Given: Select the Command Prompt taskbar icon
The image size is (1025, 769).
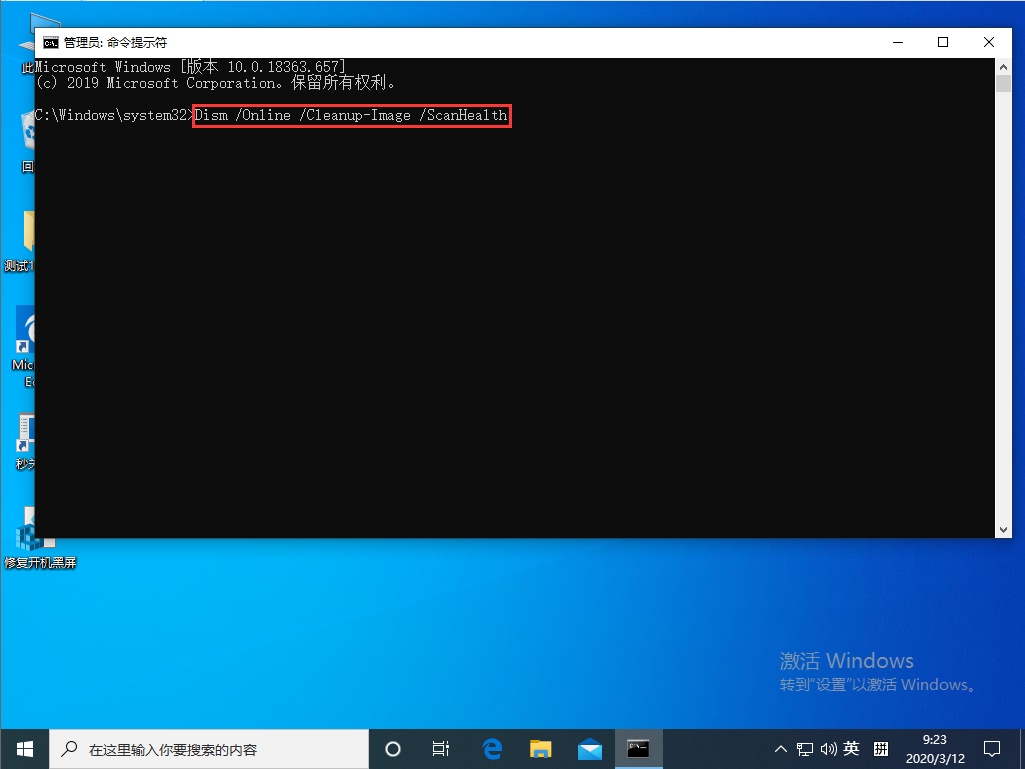Looking at the screenshot, I should point(637,748).
